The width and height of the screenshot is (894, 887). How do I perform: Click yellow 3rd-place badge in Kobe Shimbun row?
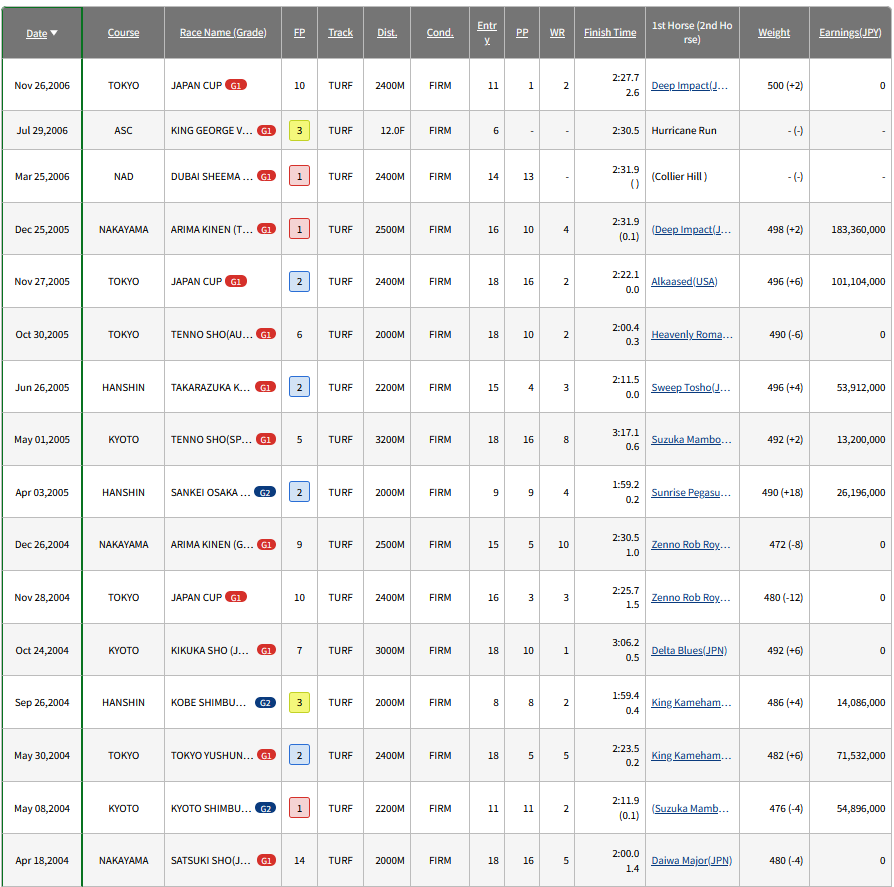click(299, 702)
